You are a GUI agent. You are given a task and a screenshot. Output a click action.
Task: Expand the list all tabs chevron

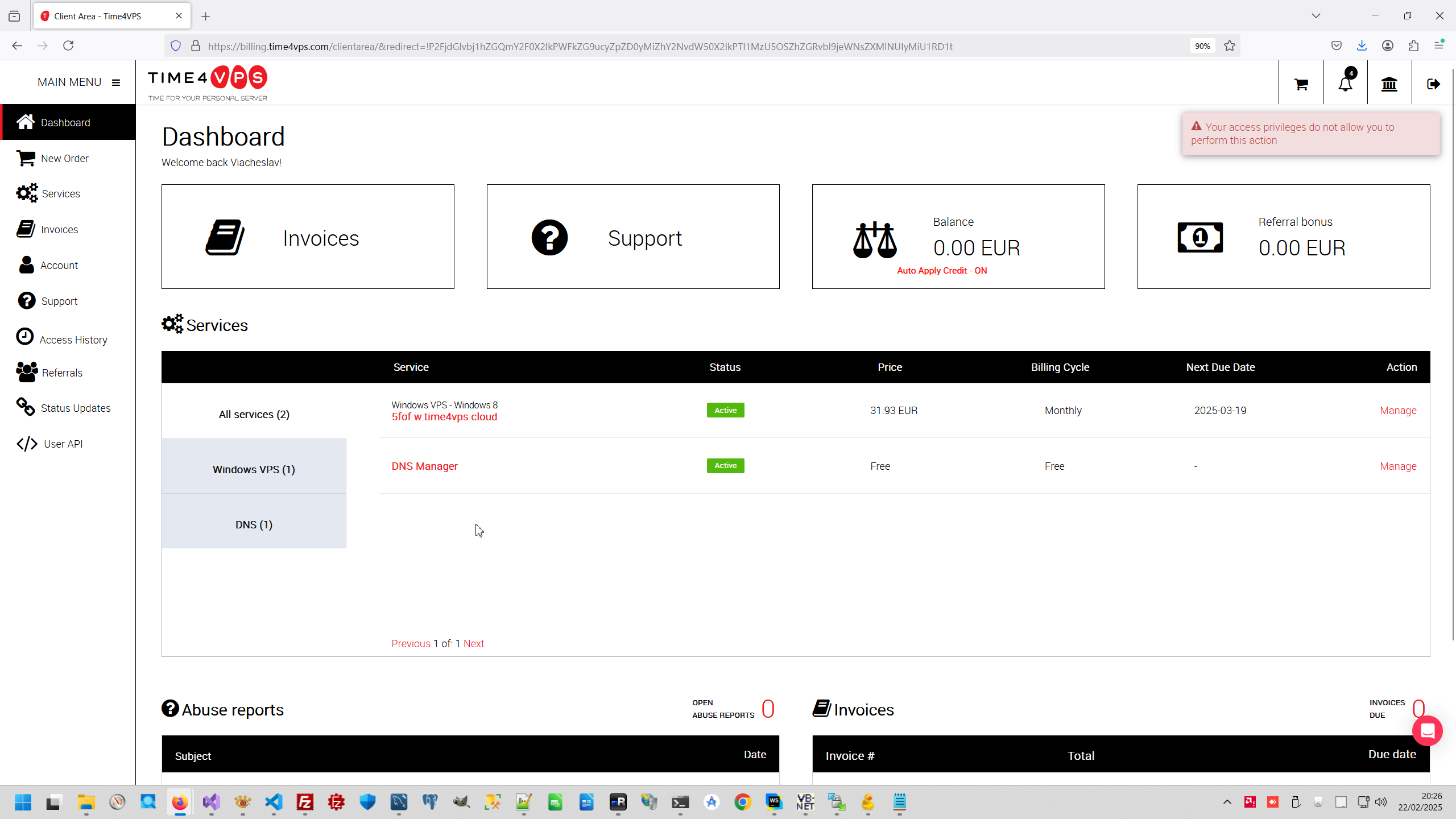coord(1316,16)
